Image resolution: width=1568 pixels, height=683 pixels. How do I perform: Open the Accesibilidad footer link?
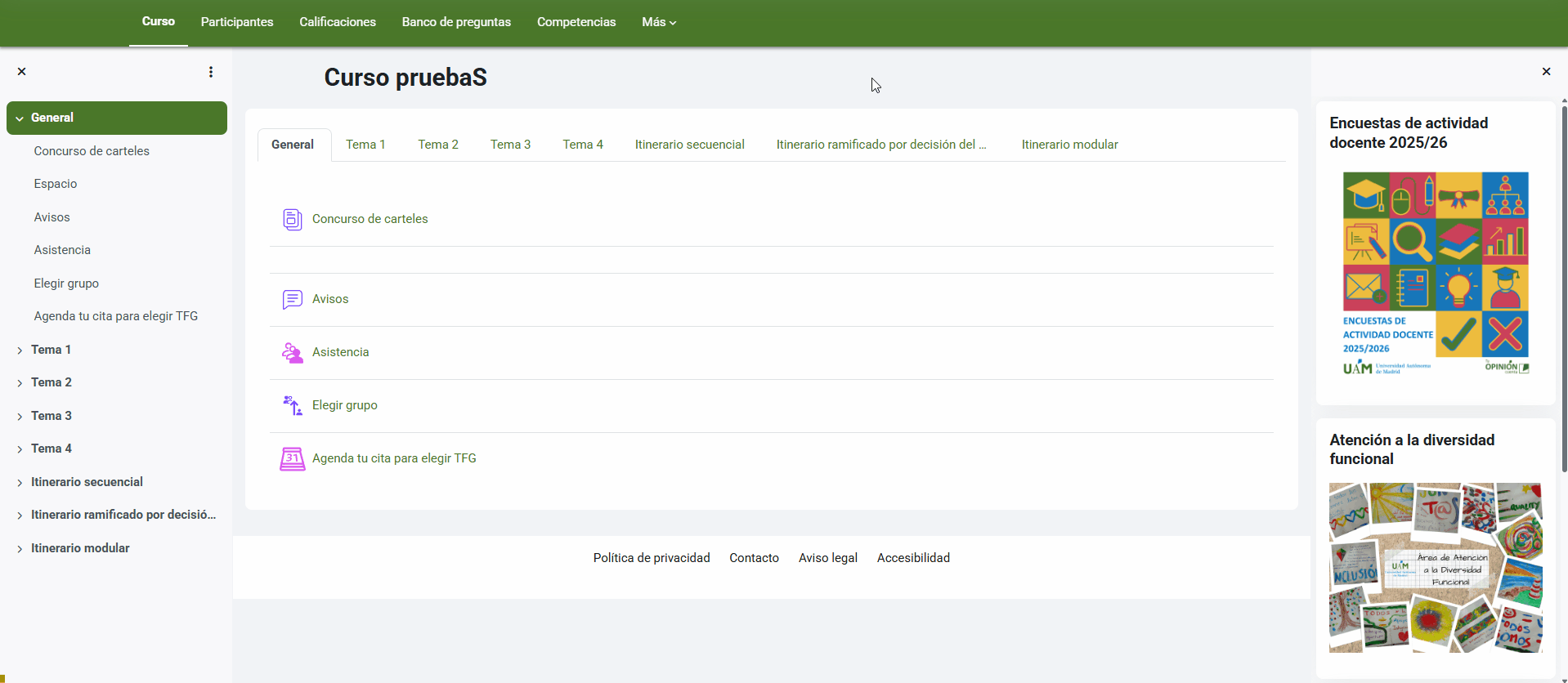point(913,558)
